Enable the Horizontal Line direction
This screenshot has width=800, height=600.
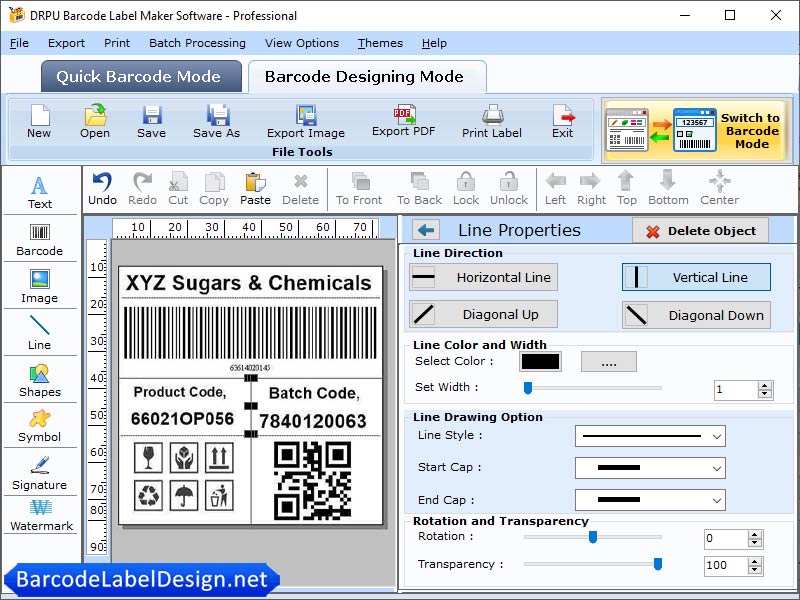pyautogui.click(x=482, y=277)
